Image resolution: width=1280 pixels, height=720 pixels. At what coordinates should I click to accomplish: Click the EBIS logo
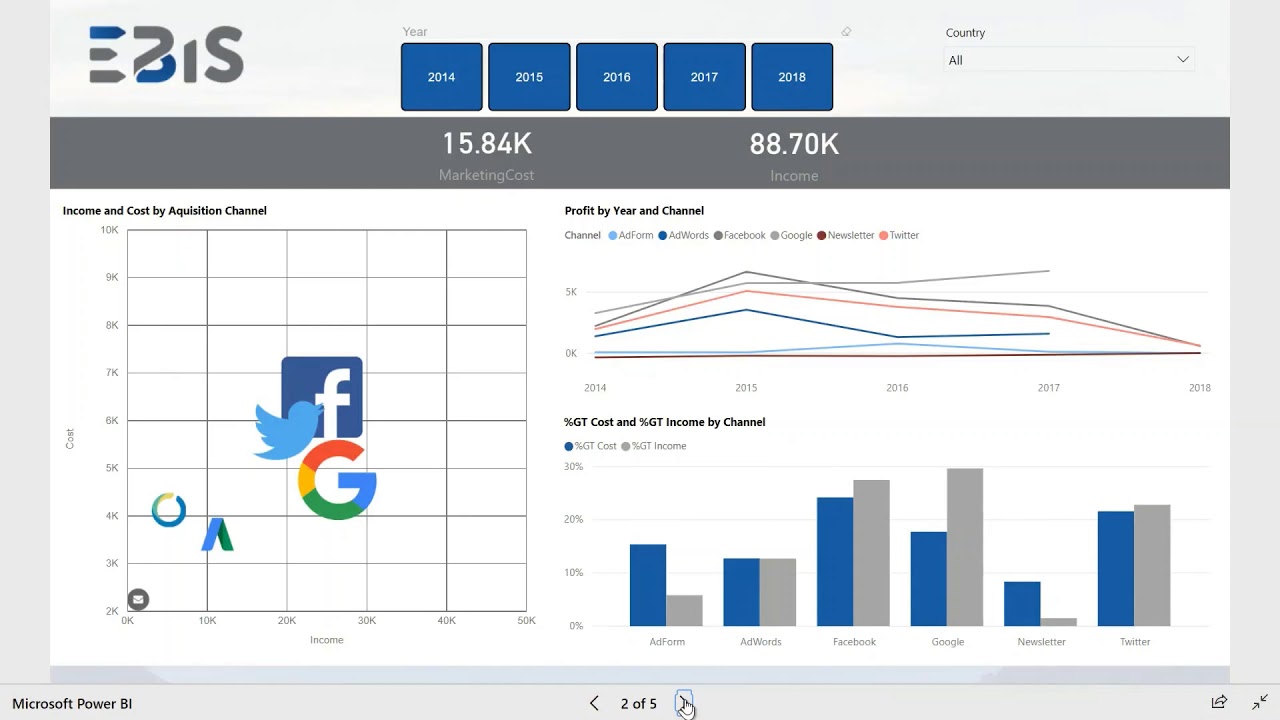pyautogui.click(x=166, y=55)
